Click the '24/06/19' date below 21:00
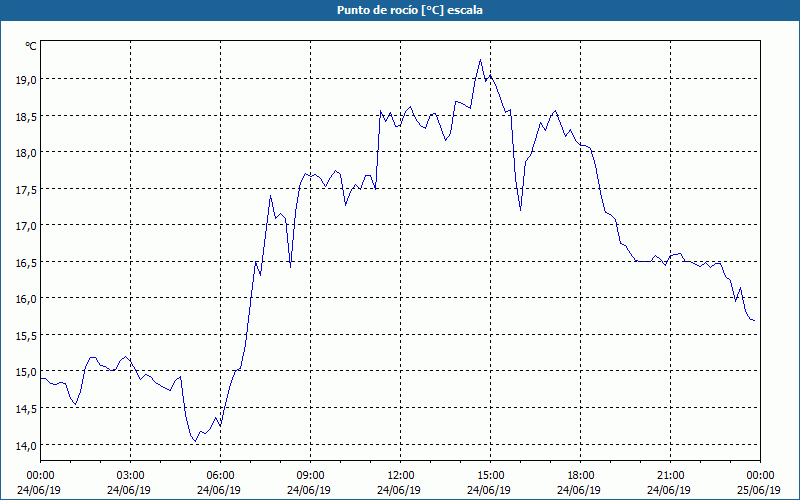Image resolution: width=800 pixels, height=500 pixels. click(x=669, y=490)
